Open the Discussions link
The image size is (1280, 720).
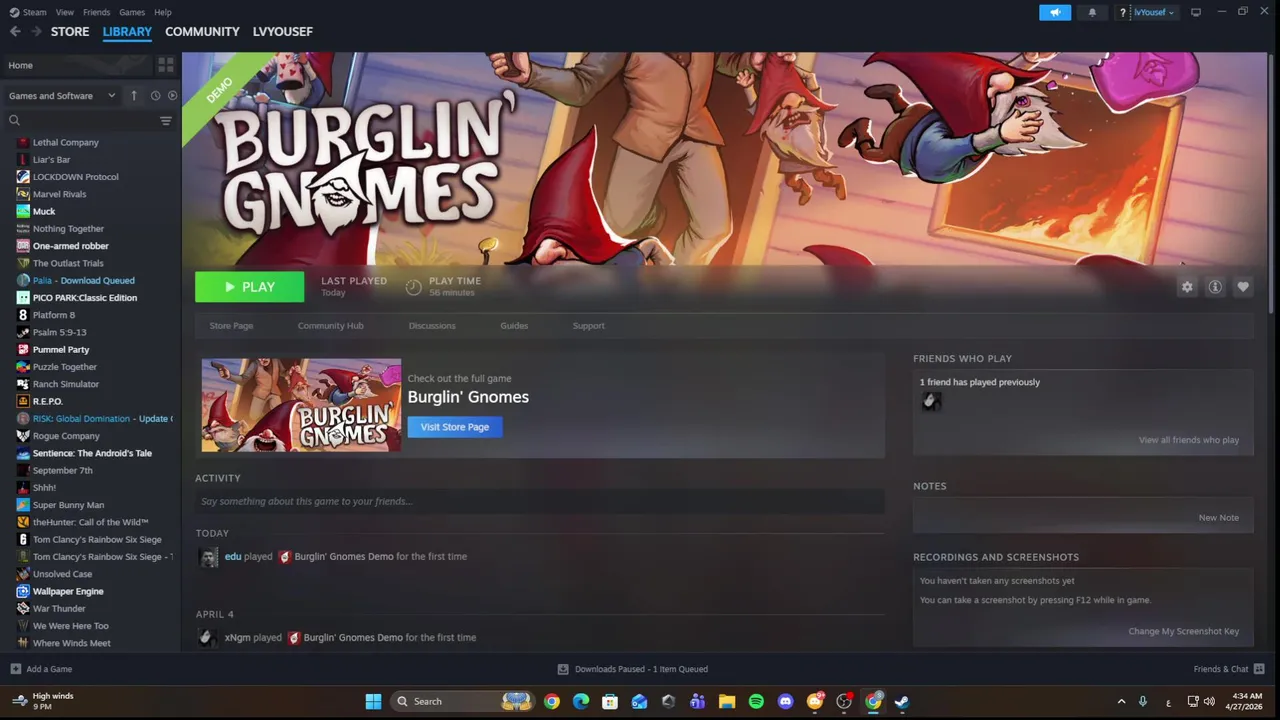(432, 326)
